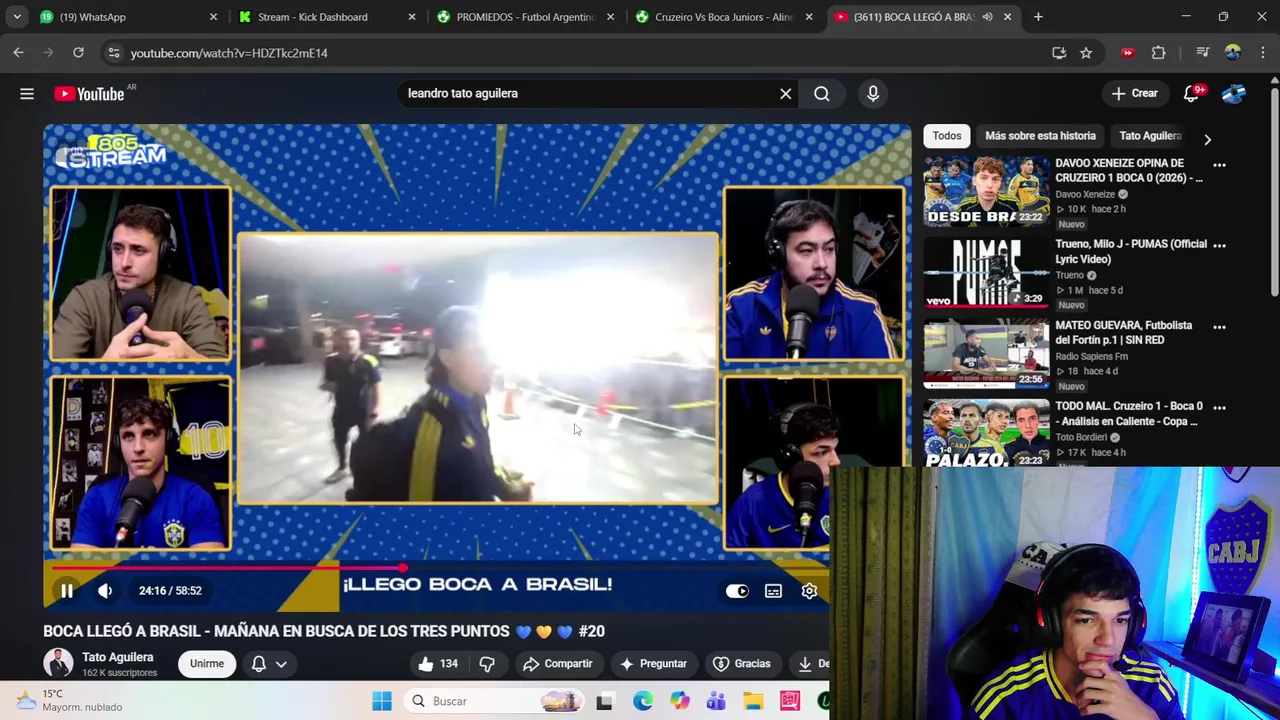The height and width of the screenshot is (720, 1280).
Task: Open the red fast-forward extension icon
Action: click(x=1128, y=53)
